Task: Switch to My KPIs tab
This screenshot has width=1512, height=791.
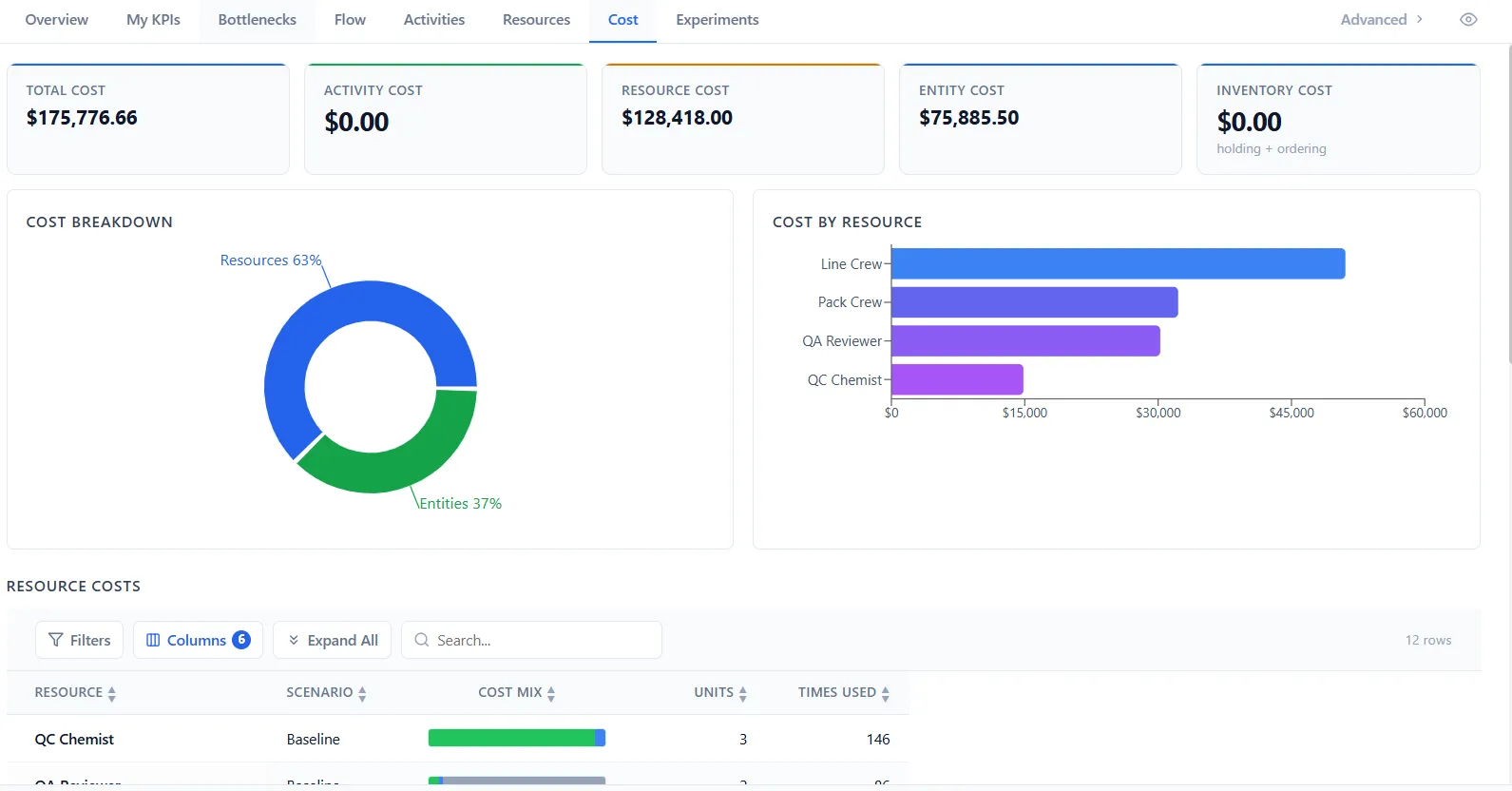Action: [153, 20]
